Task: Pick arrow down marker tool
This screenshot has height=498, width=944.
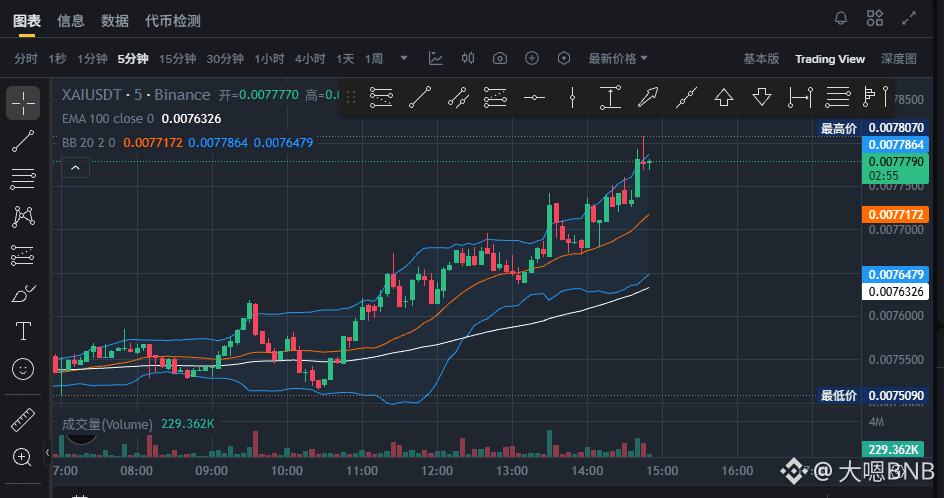Action: [762, 97]
